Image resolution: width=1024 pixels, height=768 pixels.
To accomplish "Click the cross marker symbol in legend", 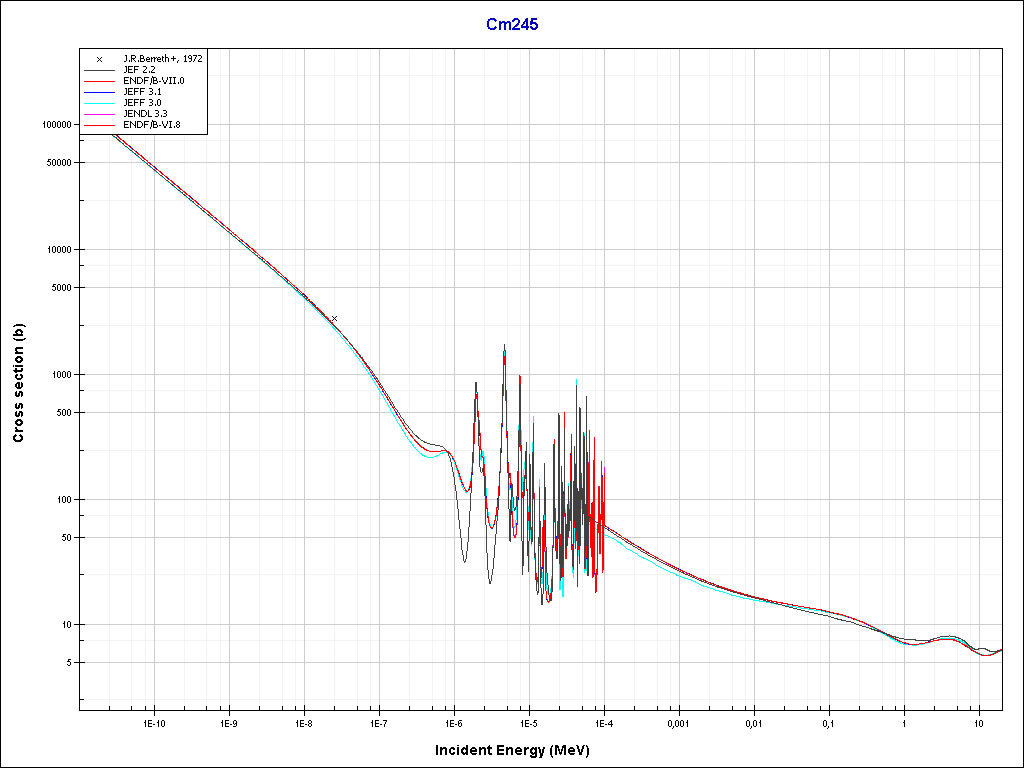I will pyautogui.click(x=99, y=59).
